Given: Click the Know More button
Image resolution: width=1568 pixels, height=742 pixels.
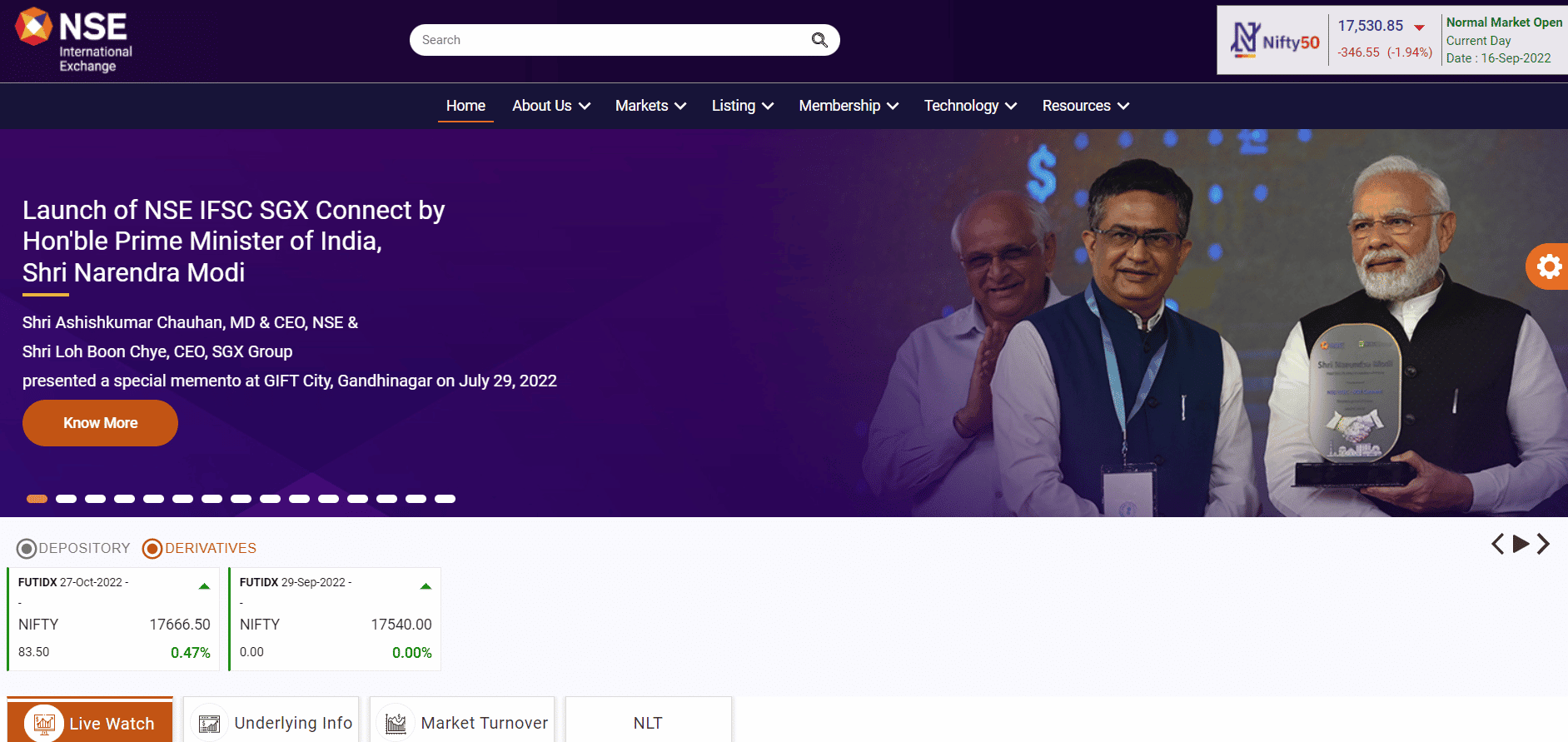Looking at the screenshot, I should pos(100,423).
